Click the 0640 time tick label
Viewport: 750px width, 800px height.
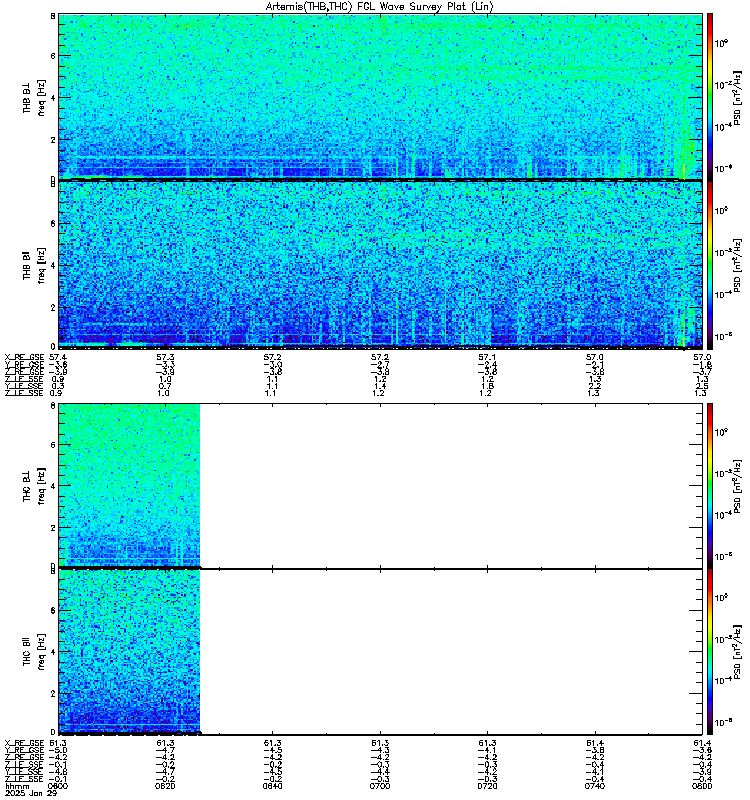(272, 786)
